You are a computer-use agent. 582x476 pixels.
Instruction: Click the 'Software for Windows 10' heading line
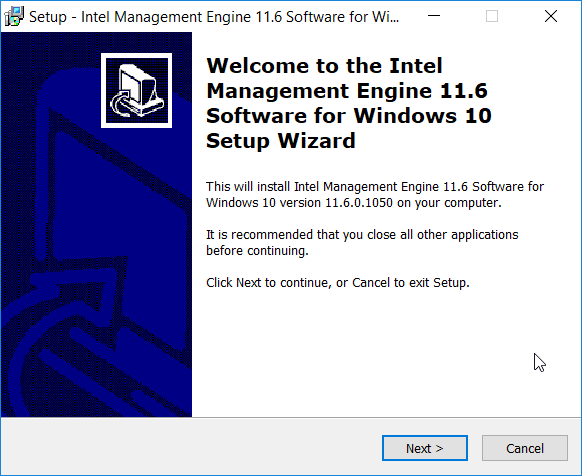click(x=349, y=115)
